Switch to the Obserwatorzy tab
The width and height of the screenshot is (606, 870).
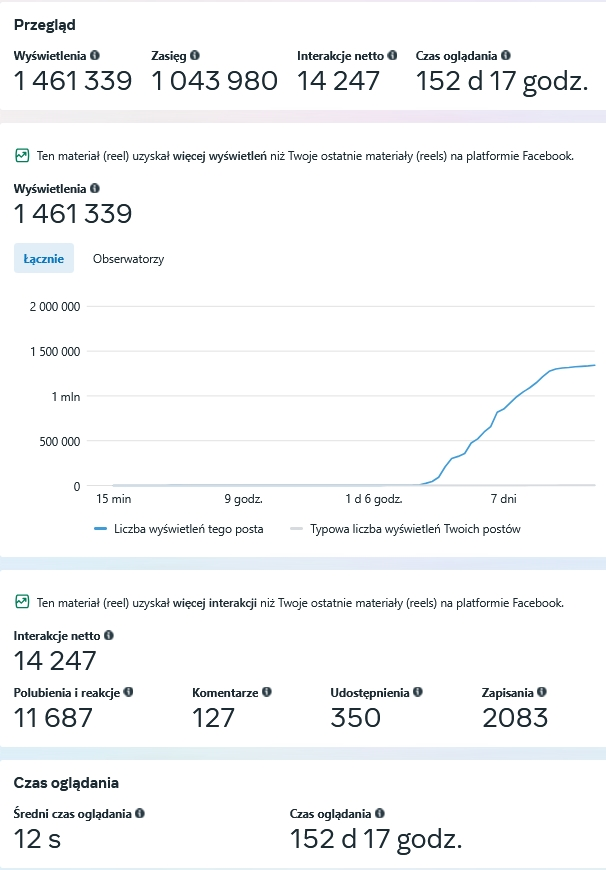click(128, 259)
